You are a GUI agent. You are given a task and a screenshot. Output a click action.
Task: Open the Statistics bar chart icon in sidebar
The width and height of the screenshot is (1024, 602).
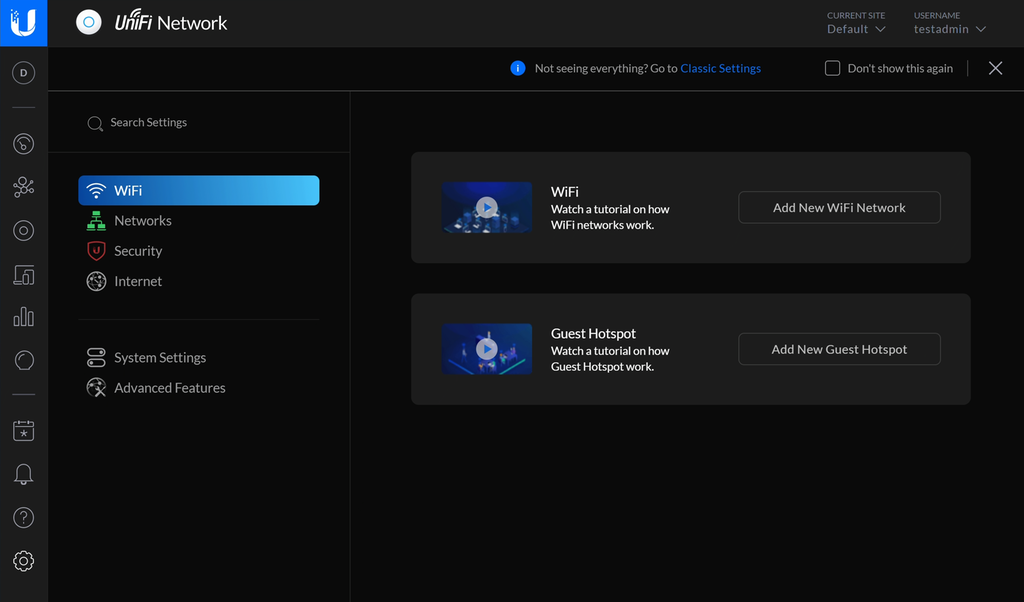point(24,317)
